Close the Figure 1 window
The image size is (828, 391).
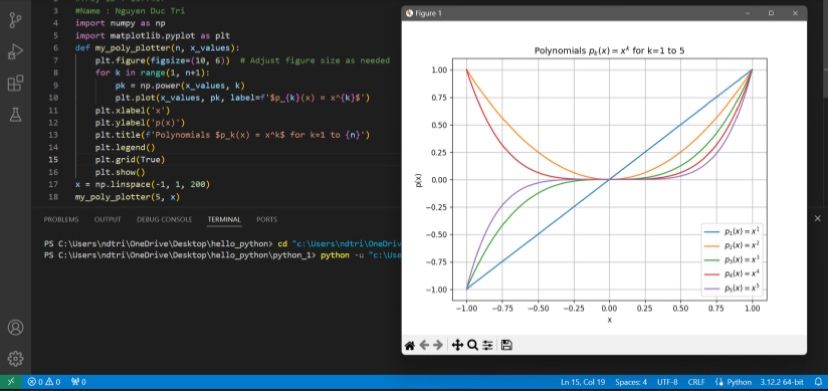coord(795,13)
